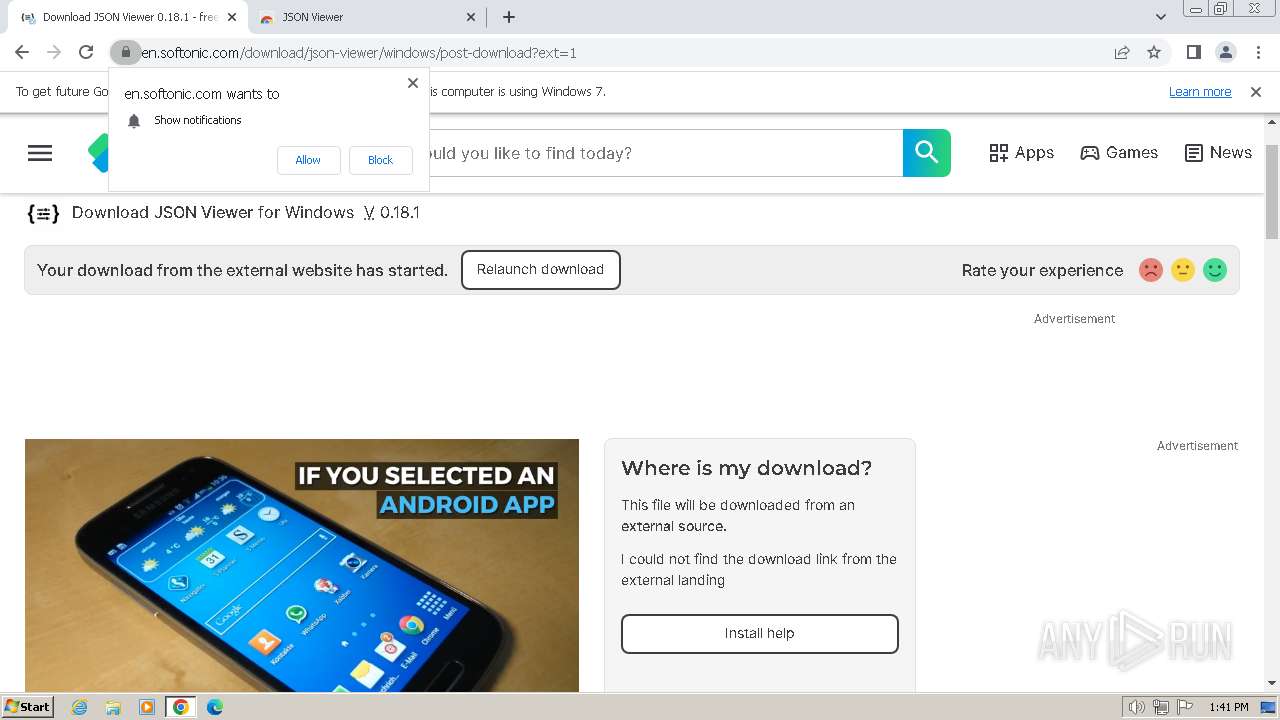Open Windows Explorer folder on taskbar
This screenshot has width=1280, height=720.
(113, 707)
